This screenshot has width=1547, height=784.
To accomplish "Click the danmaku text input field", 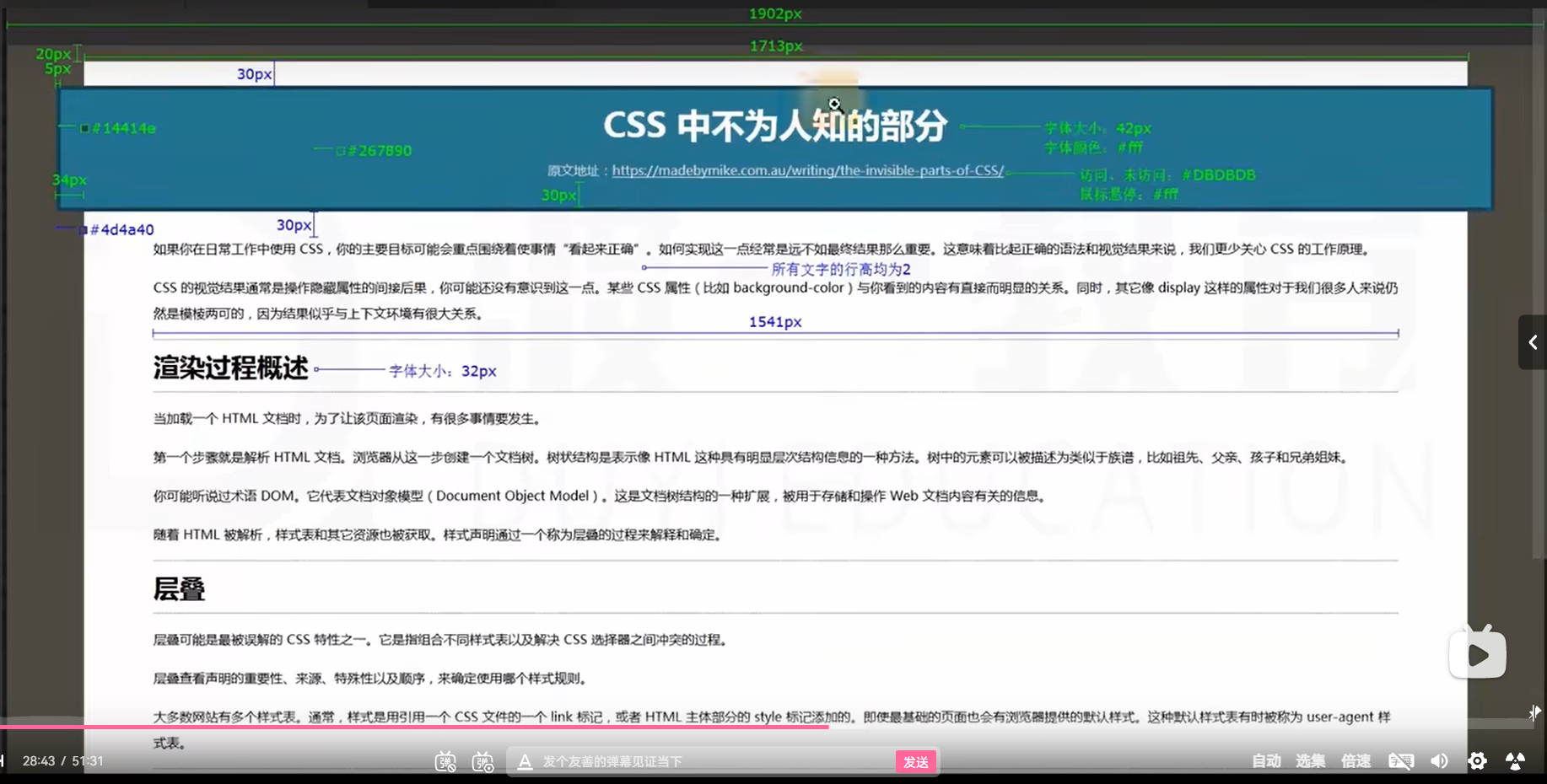I will (717, 761).
